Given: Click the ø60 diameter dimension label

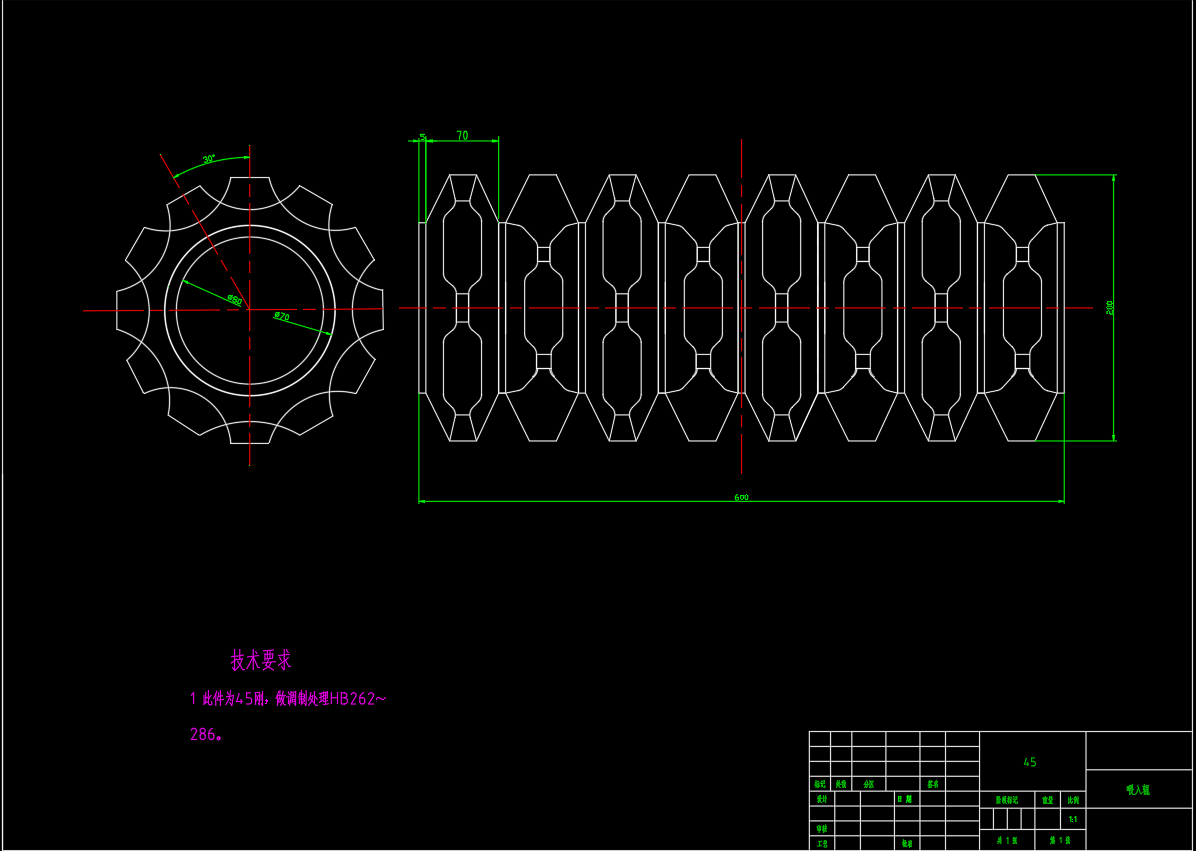Looking at the screenshot, I should click(234, 298).
